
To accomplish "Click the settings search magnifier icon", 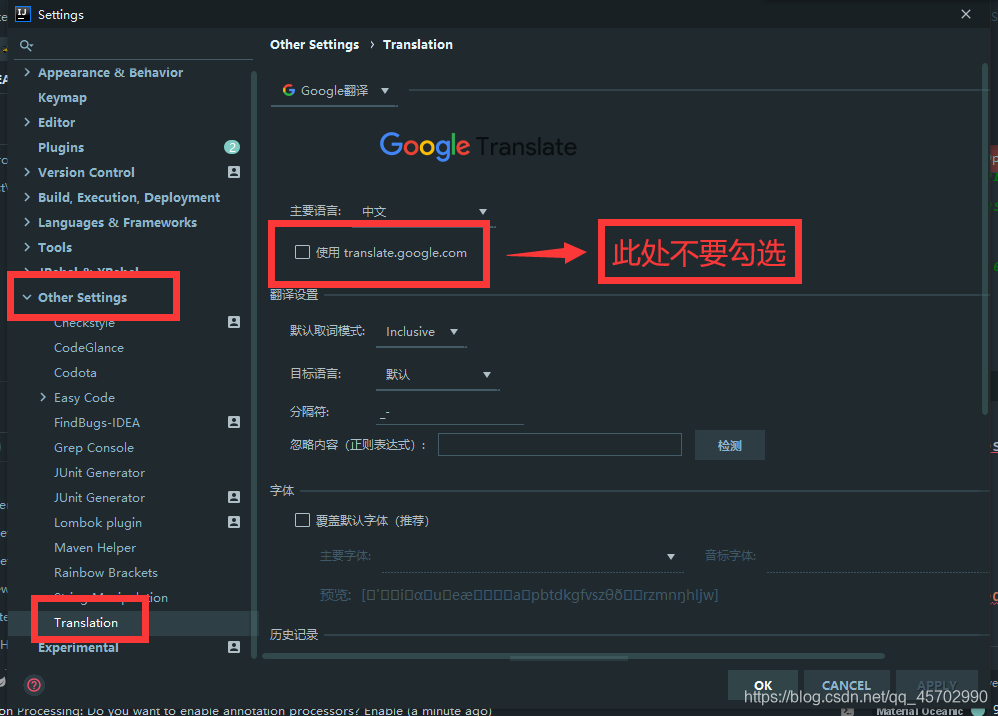I will click(26, 45).
